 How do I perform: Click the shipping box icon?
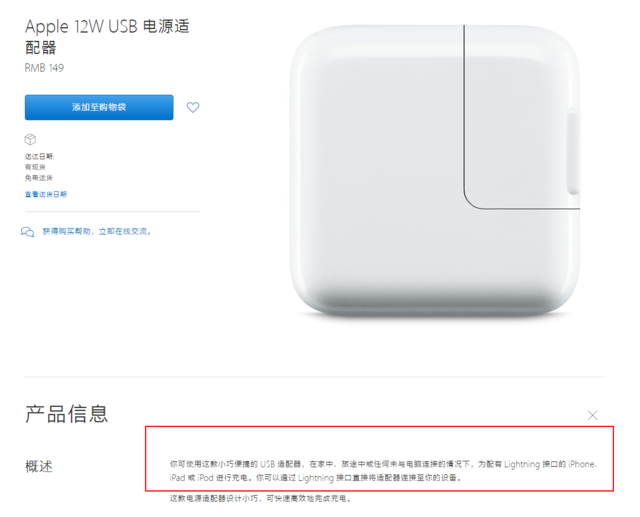coord(30,139)
